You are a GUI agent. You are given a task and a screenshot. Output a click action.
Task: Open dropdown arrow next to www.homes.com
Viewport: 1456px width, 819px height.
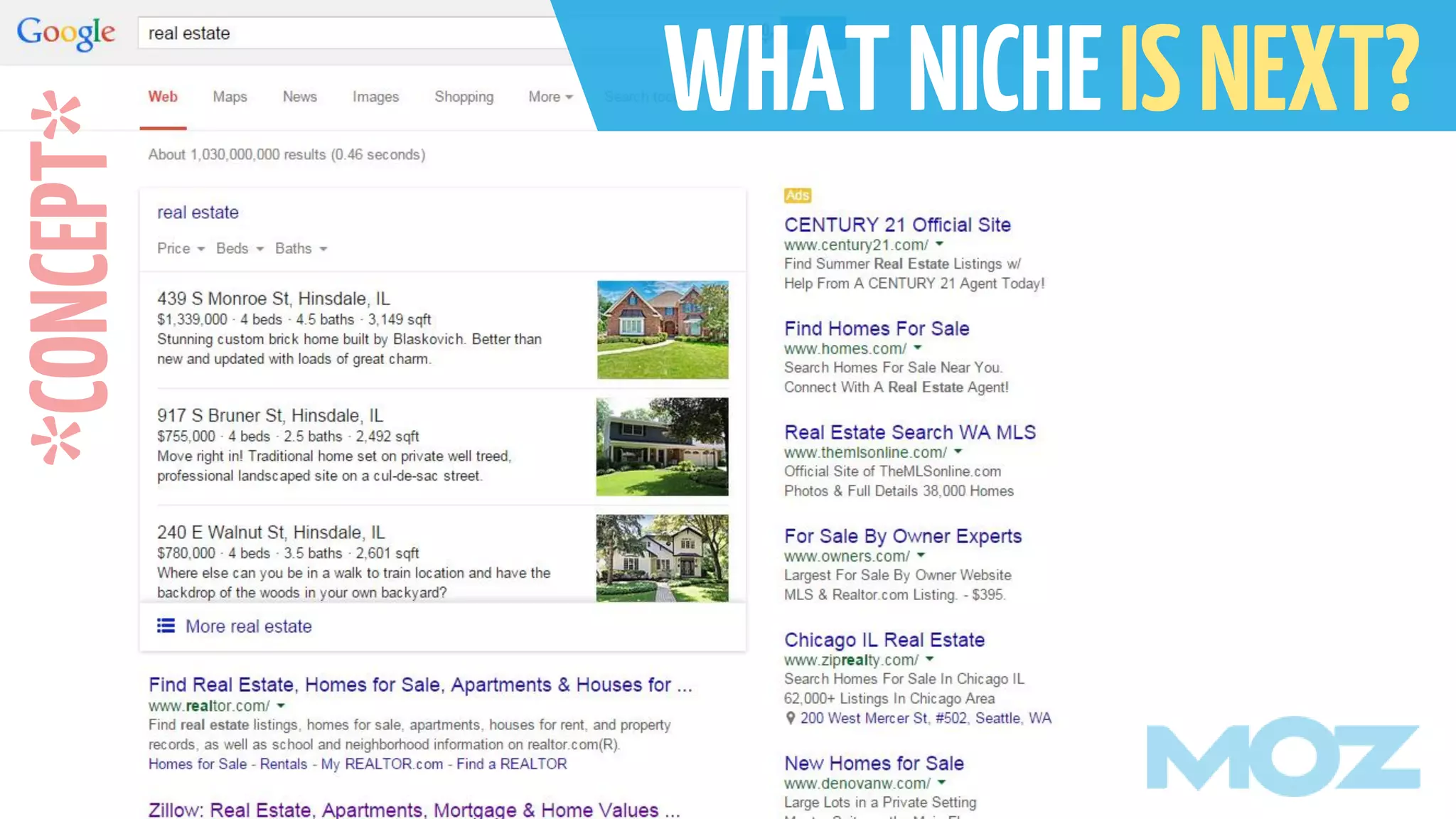[x=918, y=348]
